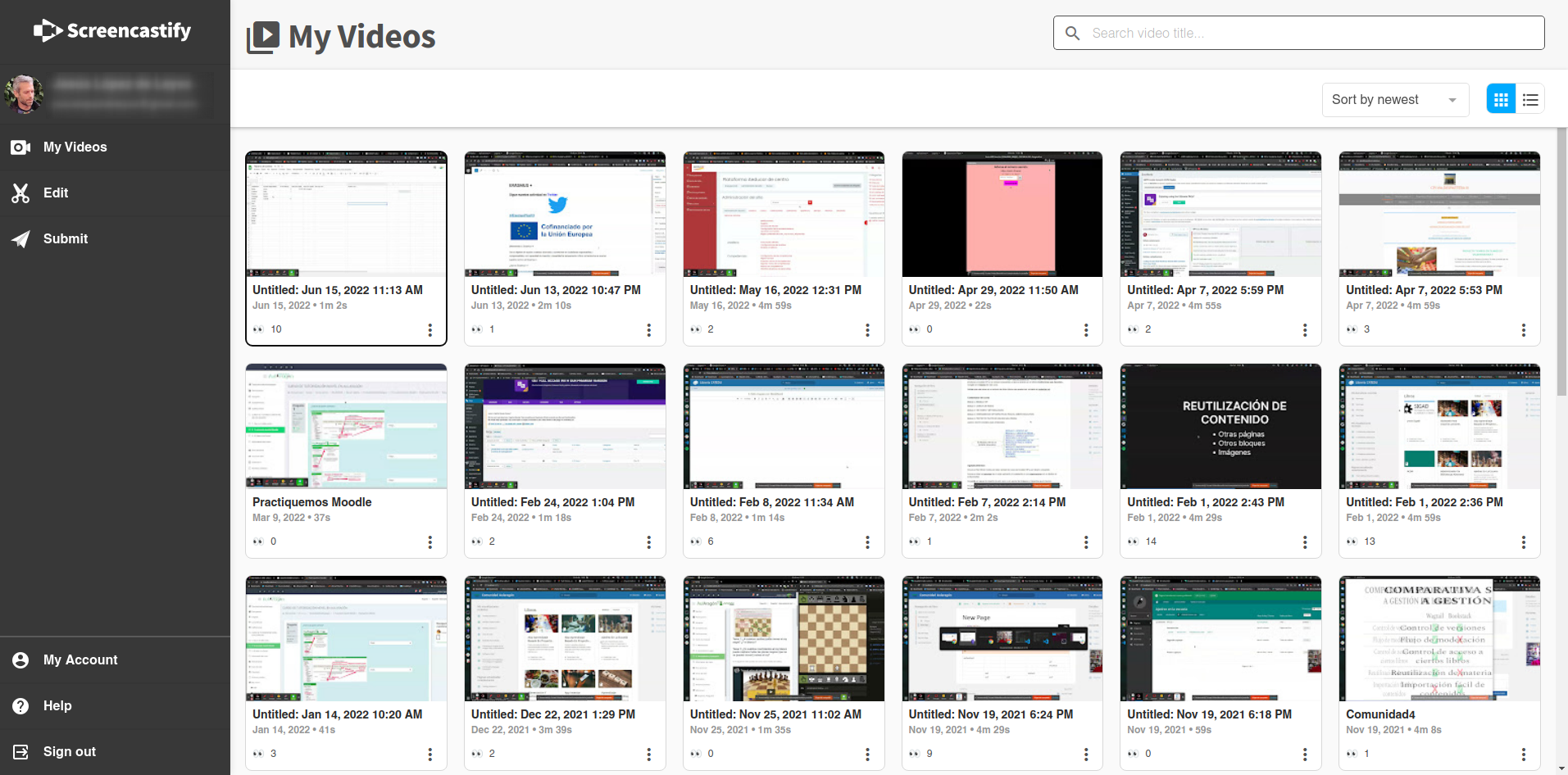Open the Sort by newest dropdown
Screen dimensions: 1568x775
pyautogui.click(x=1395, y=100)
